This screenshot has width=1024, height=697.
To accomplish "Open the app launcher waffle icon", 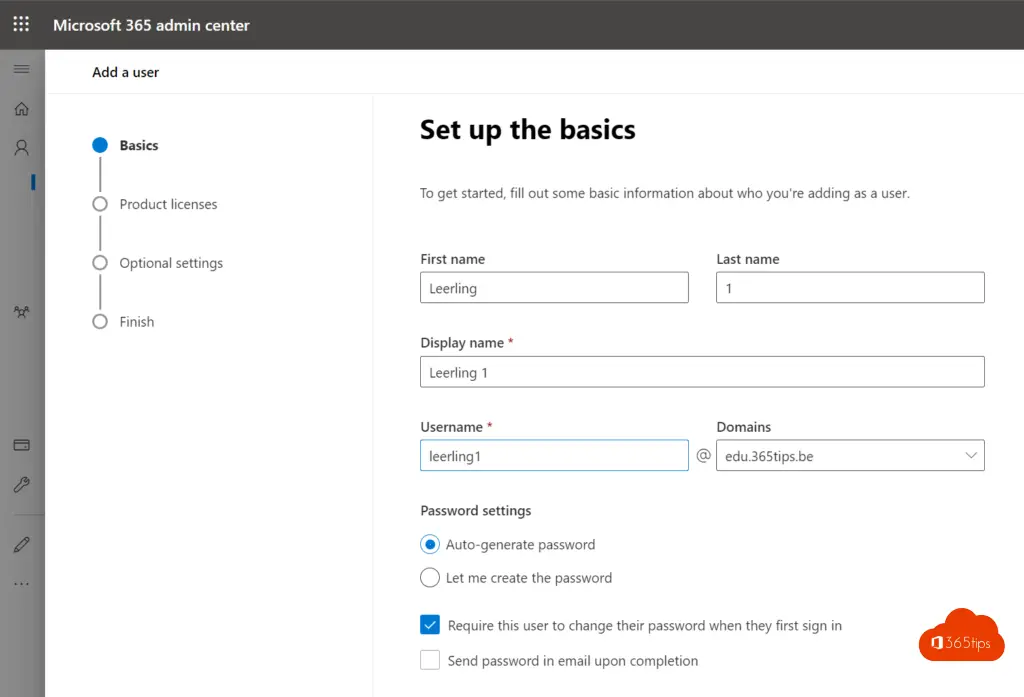I will [x=21, y=24].
